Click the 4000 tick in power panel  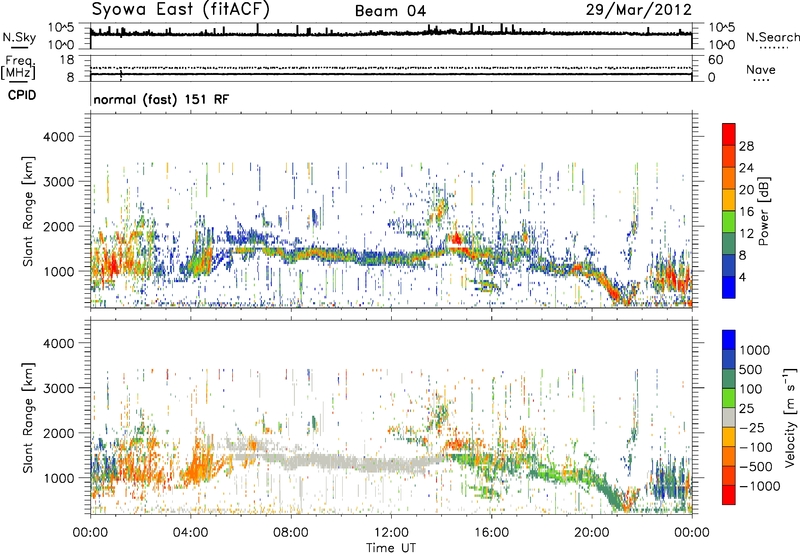(x=59, y=137)
